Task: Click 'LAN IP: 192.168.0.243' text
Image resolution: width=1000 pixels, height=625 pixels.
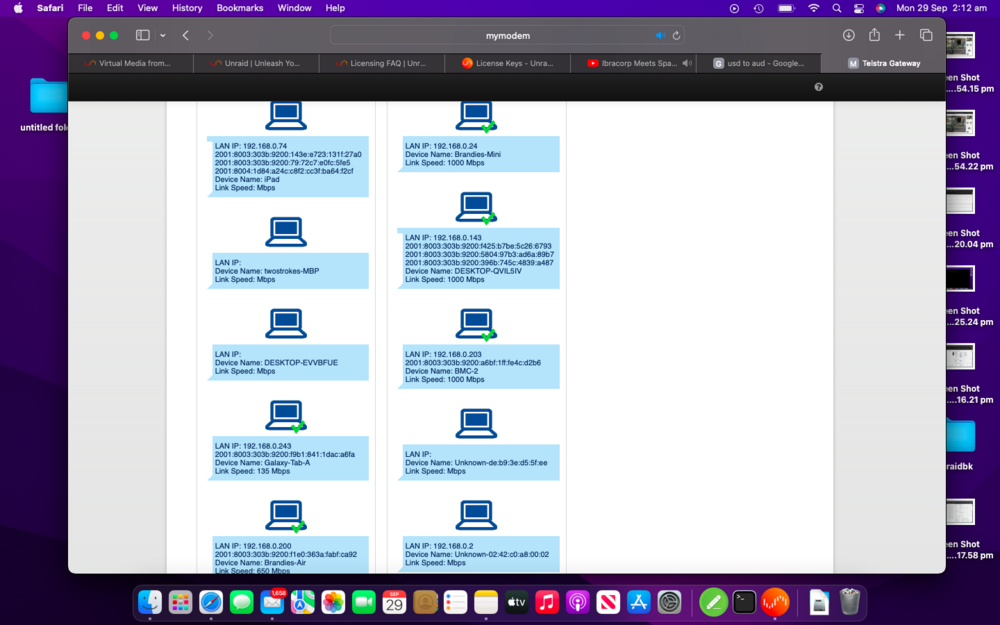Action: click(253, 446)
